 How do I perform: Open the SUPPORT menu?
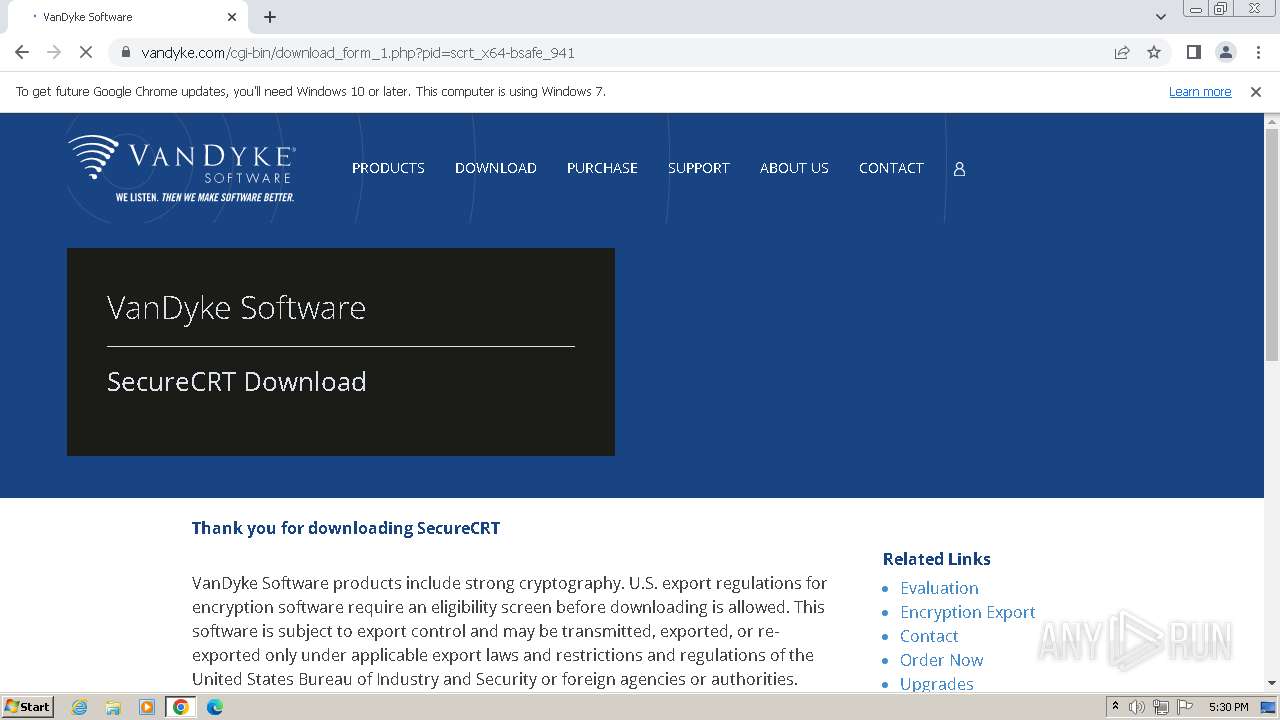[x=699, y=168]
